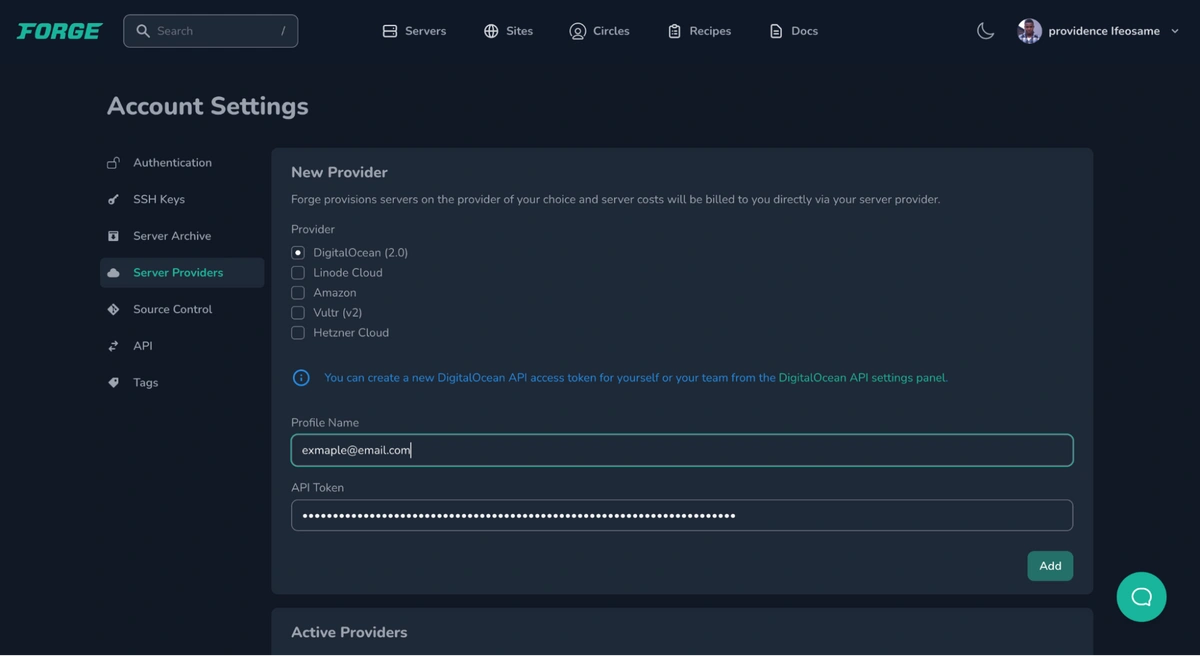The width and height of the screenshot is (1200, 656).
Task: Click the slash shortcut hint in search
Action: [283, 31]
